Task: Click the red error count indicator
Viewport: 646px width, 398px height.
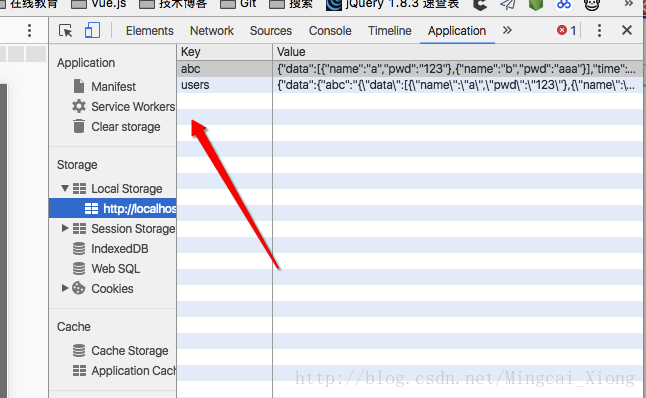Action: point(566,30)
